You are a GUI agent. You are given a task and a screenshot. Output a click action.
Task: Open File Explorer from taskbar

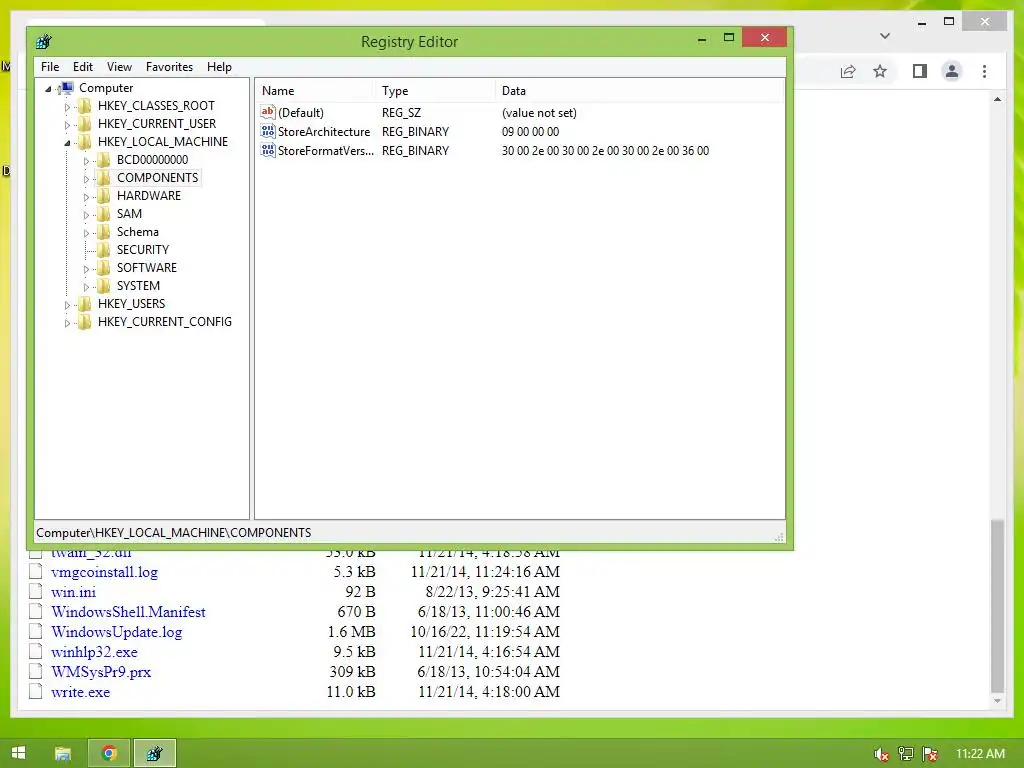pyautogui.click(x=63, y=753)
